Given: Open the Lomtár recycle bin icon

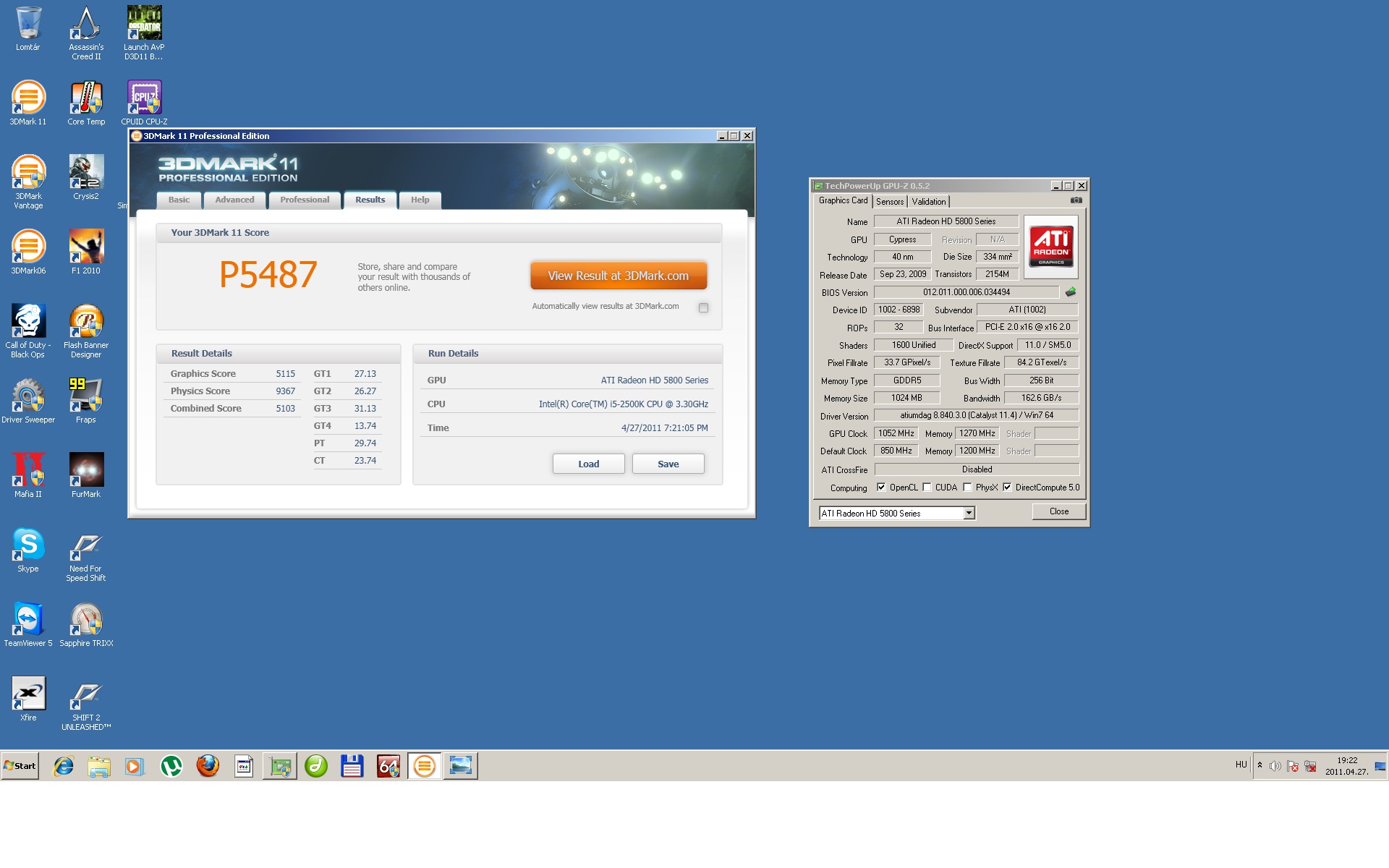Looking at the screenshot, I should (x=28, y=29).
